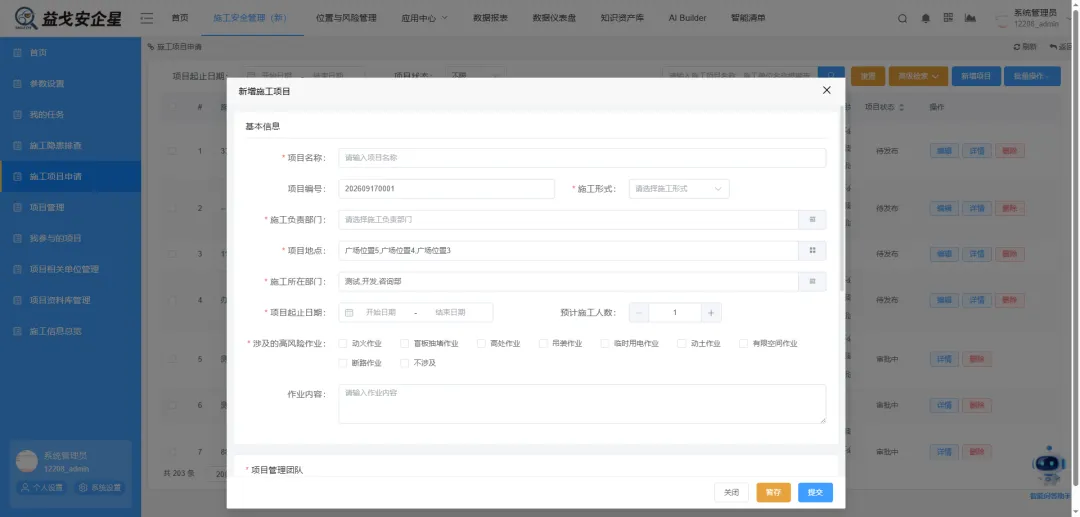1080x517 pixels.
Task: Click the 首页 icon in left sidebar
Action: [18, 52]
